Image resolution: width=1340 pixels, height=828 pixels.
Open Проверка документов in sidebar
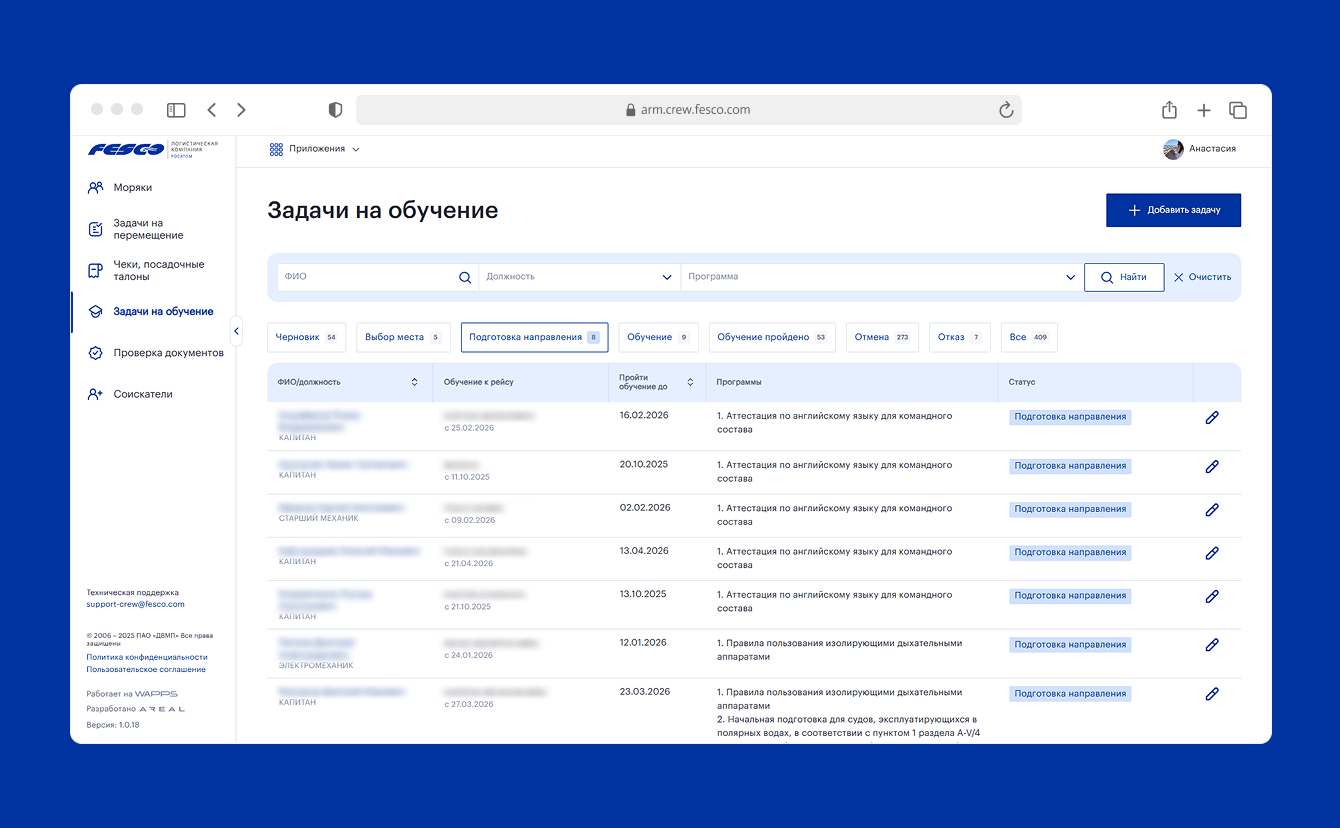[x=167, y=353]
